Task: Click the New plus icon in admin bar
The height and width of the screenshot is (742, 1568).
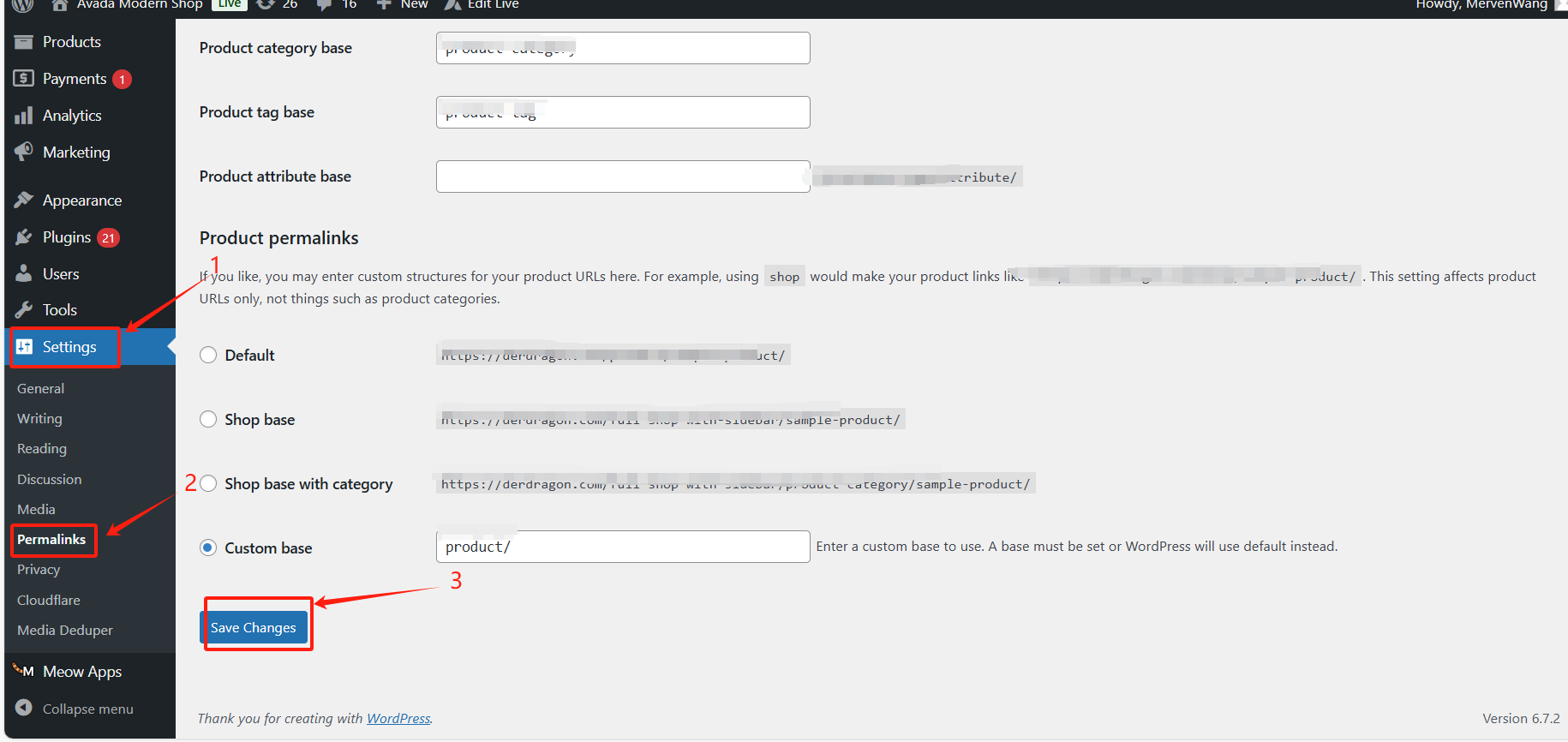Action: (384, 4)
